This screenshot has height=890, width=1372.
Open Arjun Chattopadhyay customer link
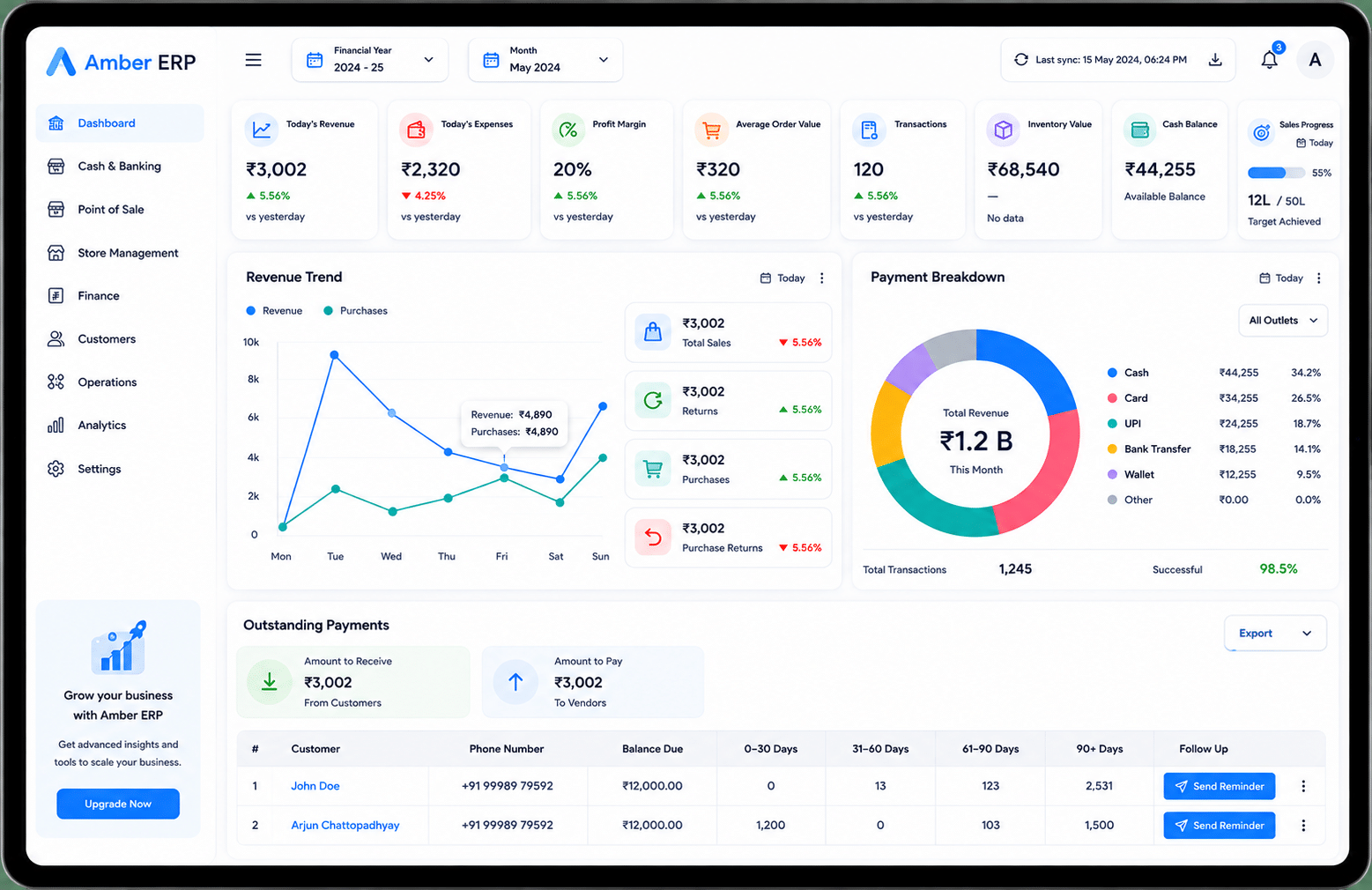click(345, 826)
